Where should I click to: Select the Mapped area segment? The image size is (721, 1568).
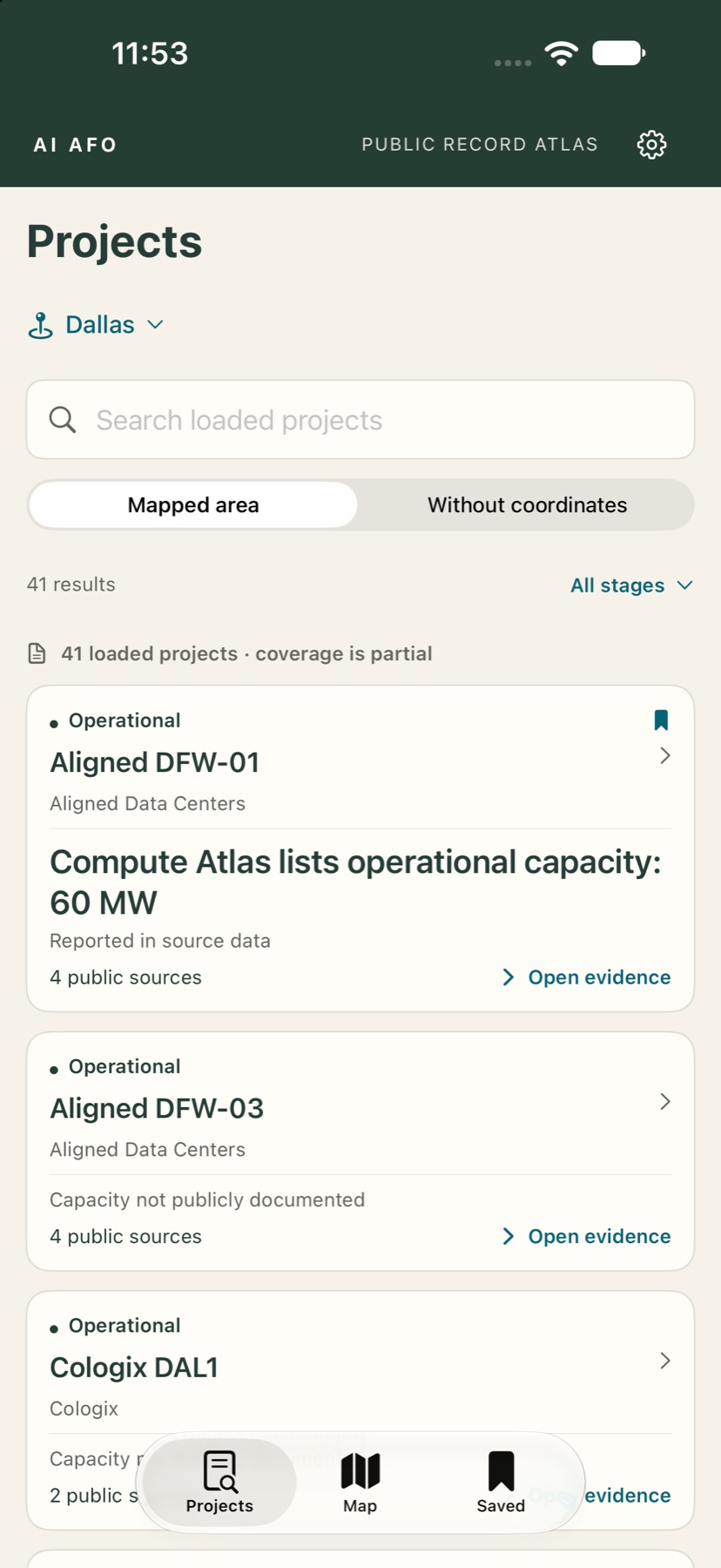(x=193, y=505)
